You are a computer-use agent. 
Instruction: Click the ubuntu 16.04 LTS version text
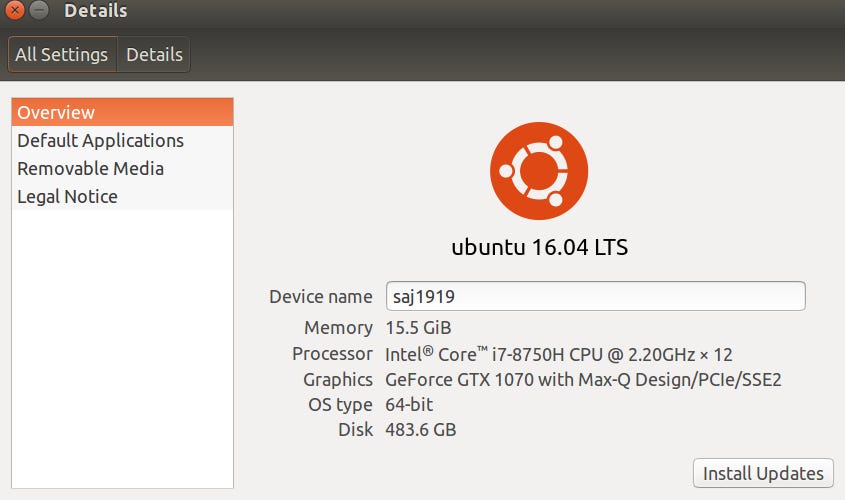pyautogui.click(x=539, y=246)
